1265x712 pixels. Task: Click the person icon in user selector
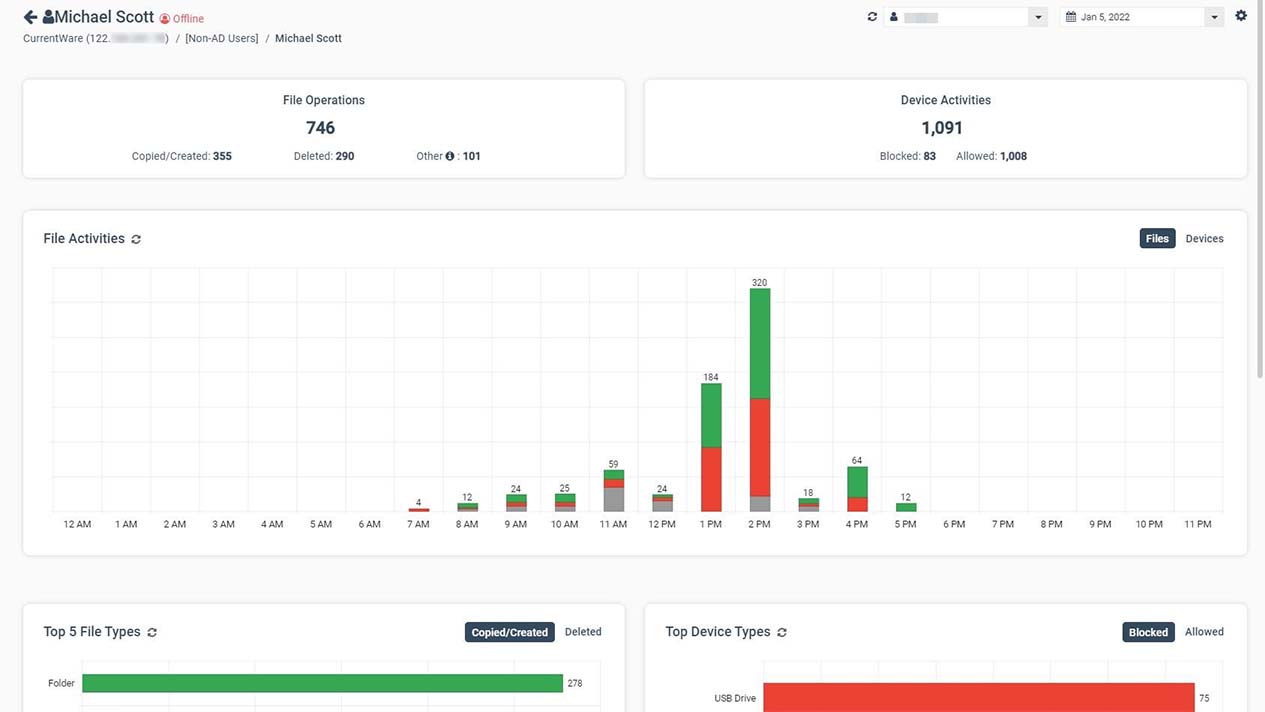(x=894, y=17)
